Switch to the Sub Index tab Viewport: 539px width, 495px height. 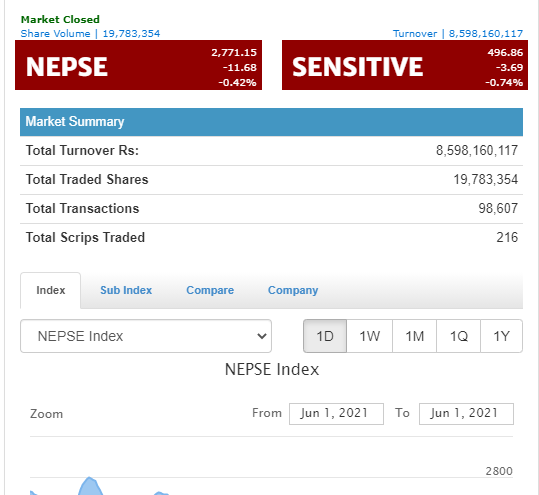[x=126, y=290]
